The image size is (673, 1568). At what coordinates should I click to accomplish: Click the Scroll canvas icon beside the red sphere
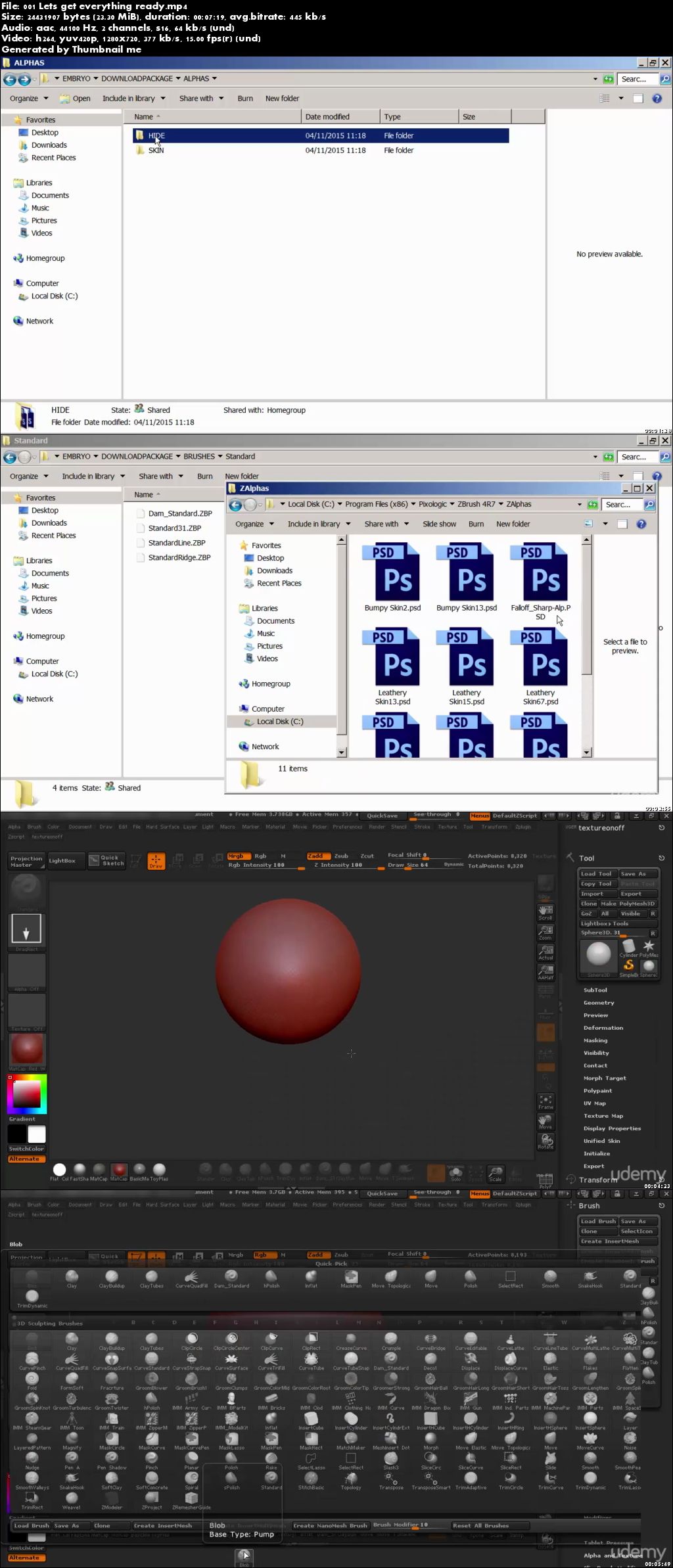(545, 913)
